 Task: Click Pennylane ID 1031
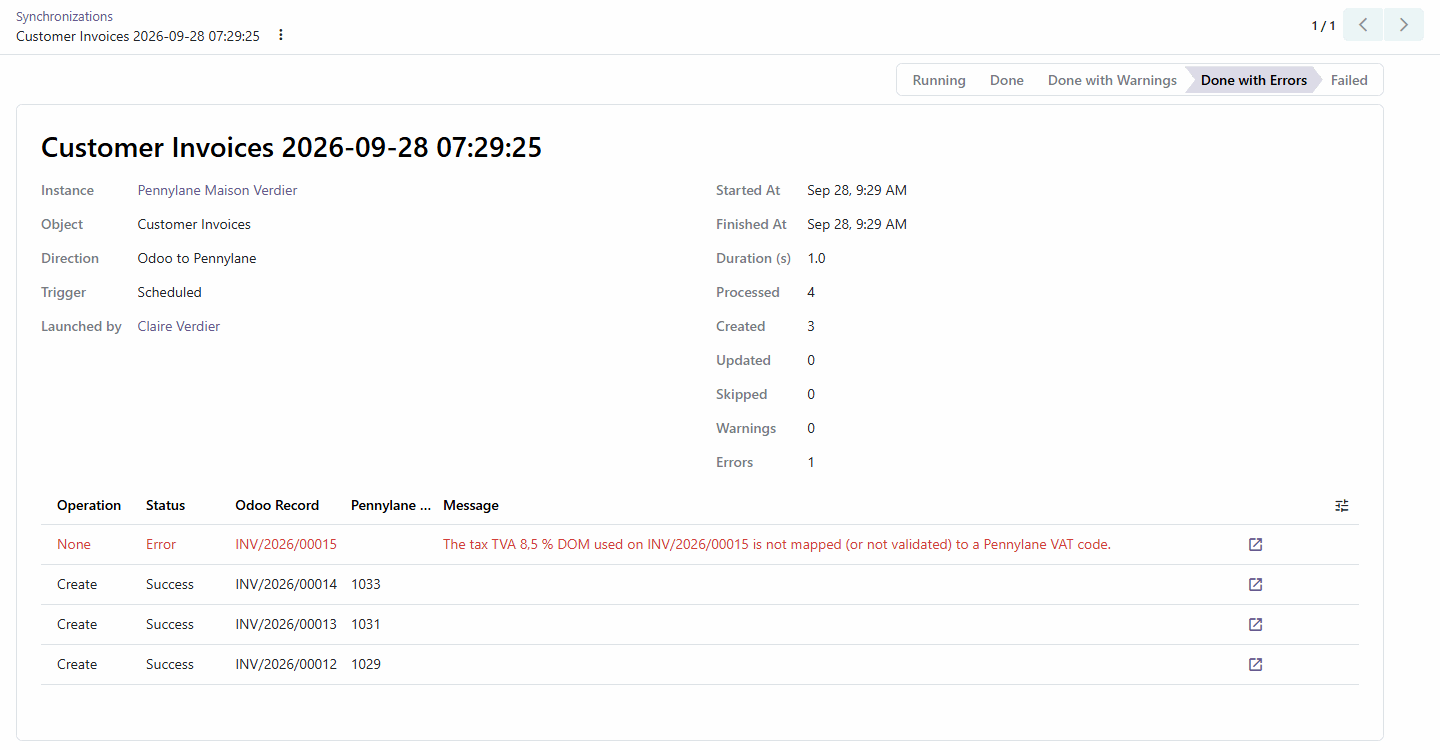pos(366,624)
